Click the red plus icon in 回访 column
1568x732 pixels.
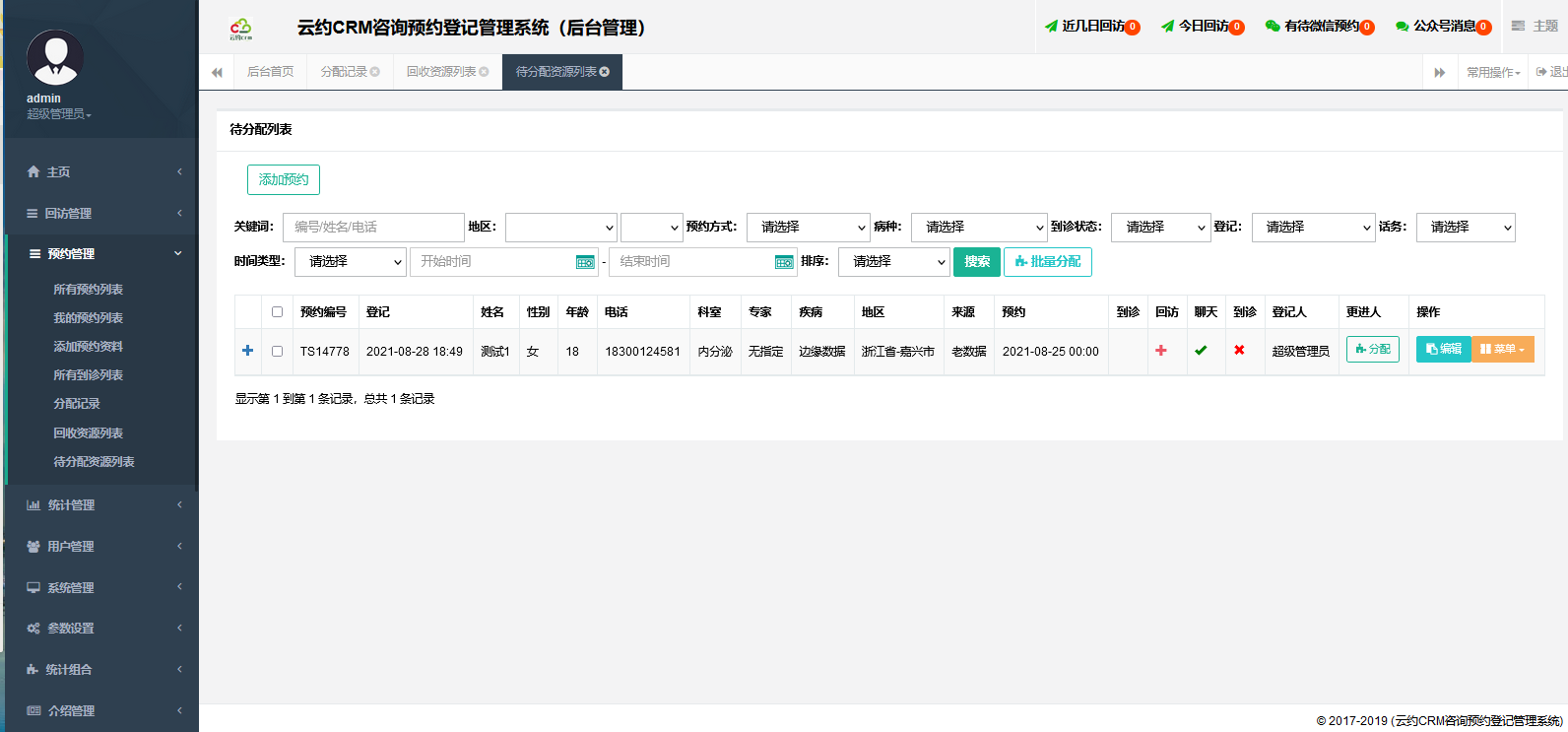(1161, 351)
